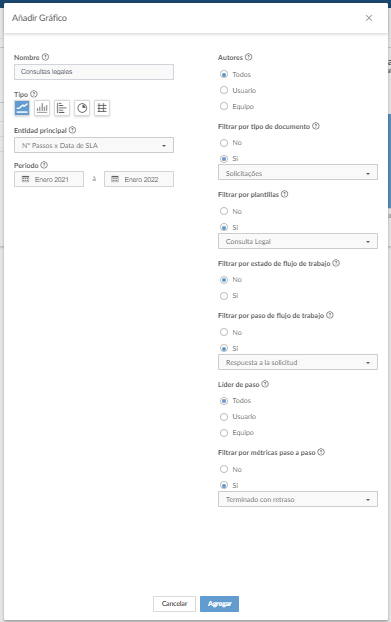
Task: Select Usuario under Líder de paso
Action: pyautogui.click(x=224, y=417)
